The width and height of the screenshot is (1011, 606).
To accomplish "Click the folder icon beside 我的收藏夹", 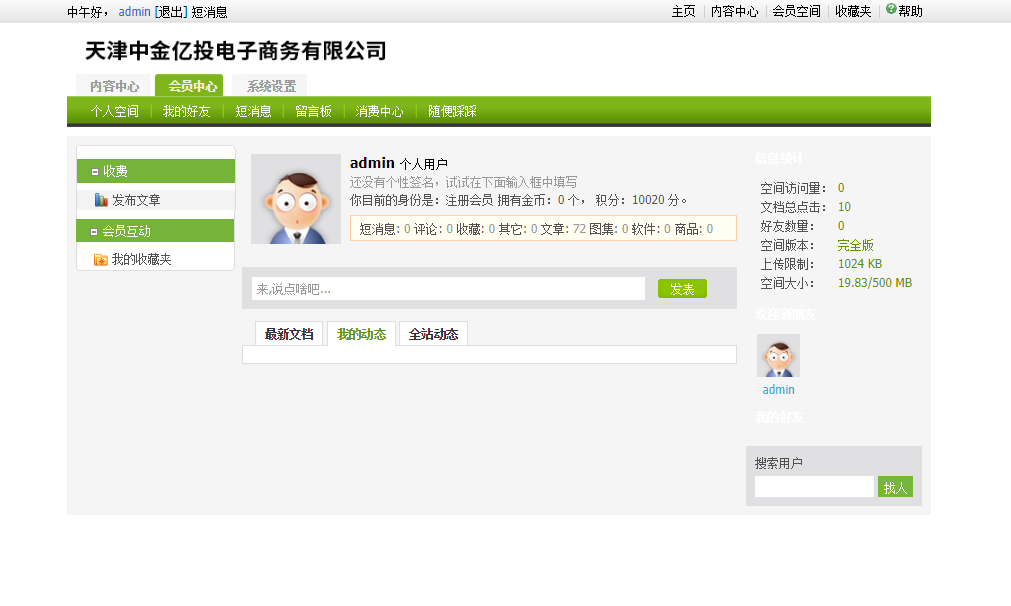I will [x=101, y=260].
